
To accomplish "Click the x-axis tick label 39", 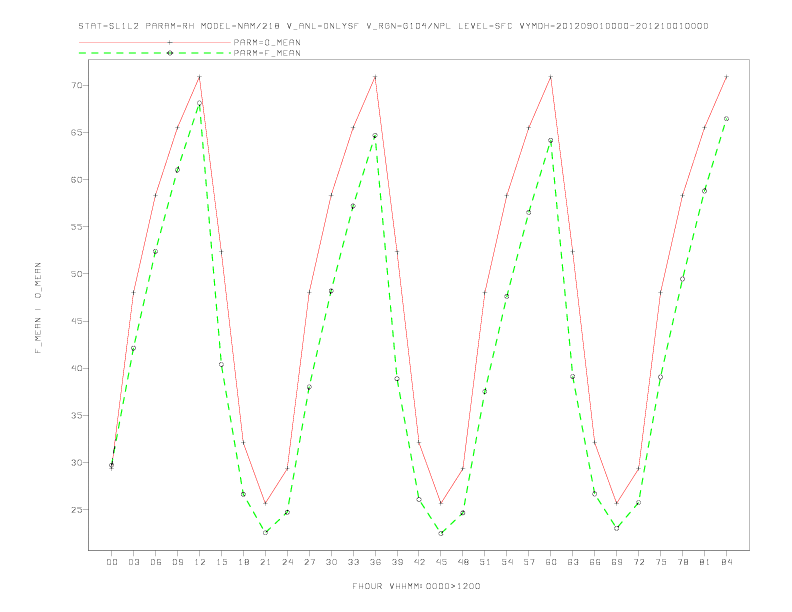I will point(397,562).
